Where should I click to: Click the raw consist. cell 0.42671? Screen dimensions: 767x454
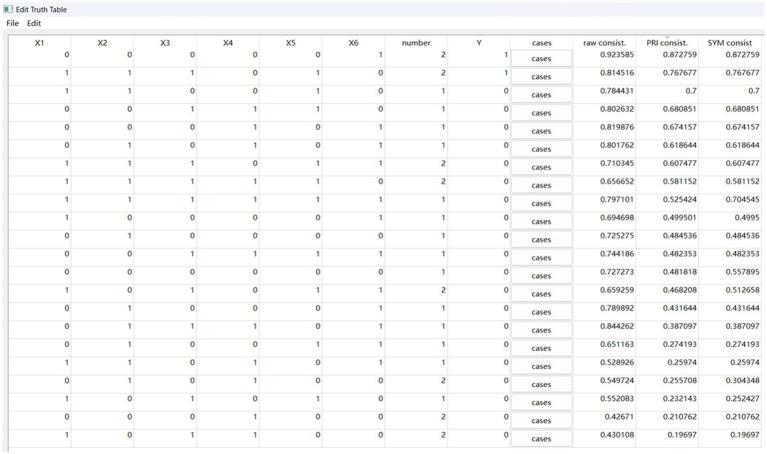tap(604, 420)
